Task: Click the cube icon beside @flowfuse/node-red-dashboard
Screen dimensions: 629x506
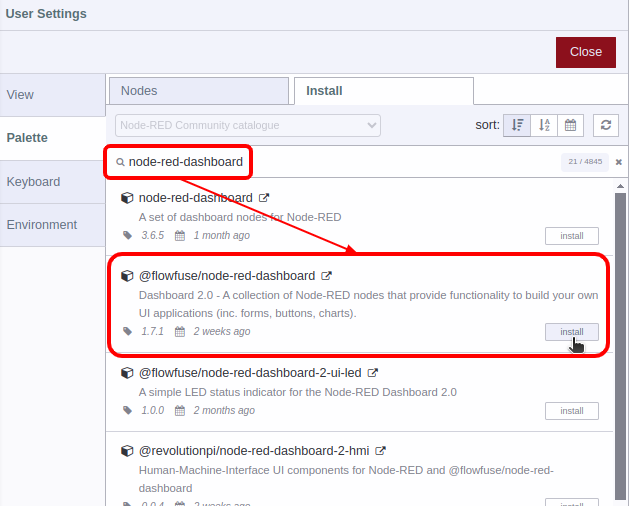Action: [127, 276]
